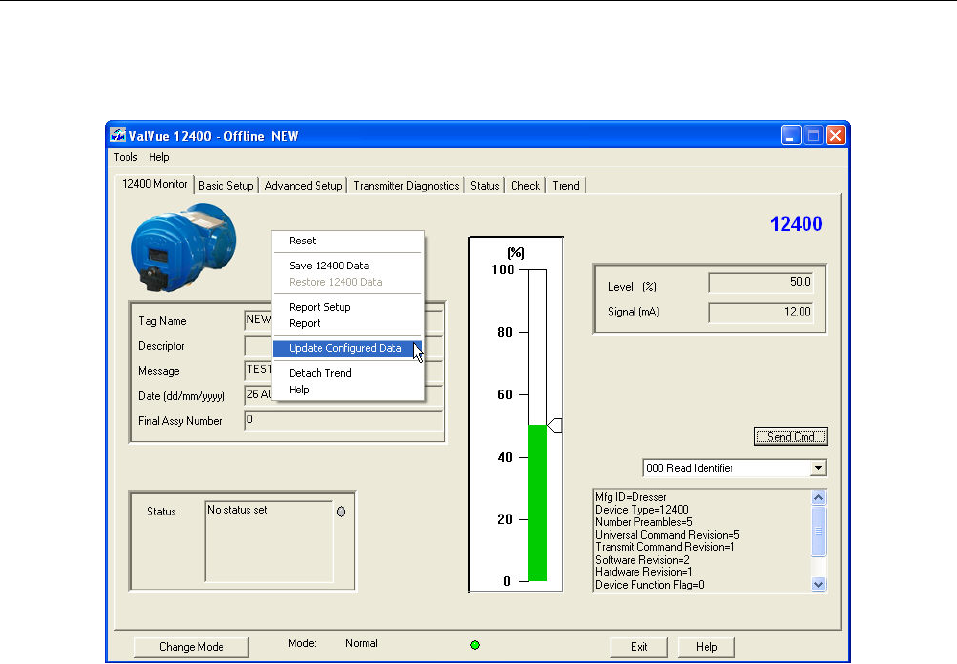957x664 pixels.
Task: Click the green mode indicator light
Action: point(475,644)
